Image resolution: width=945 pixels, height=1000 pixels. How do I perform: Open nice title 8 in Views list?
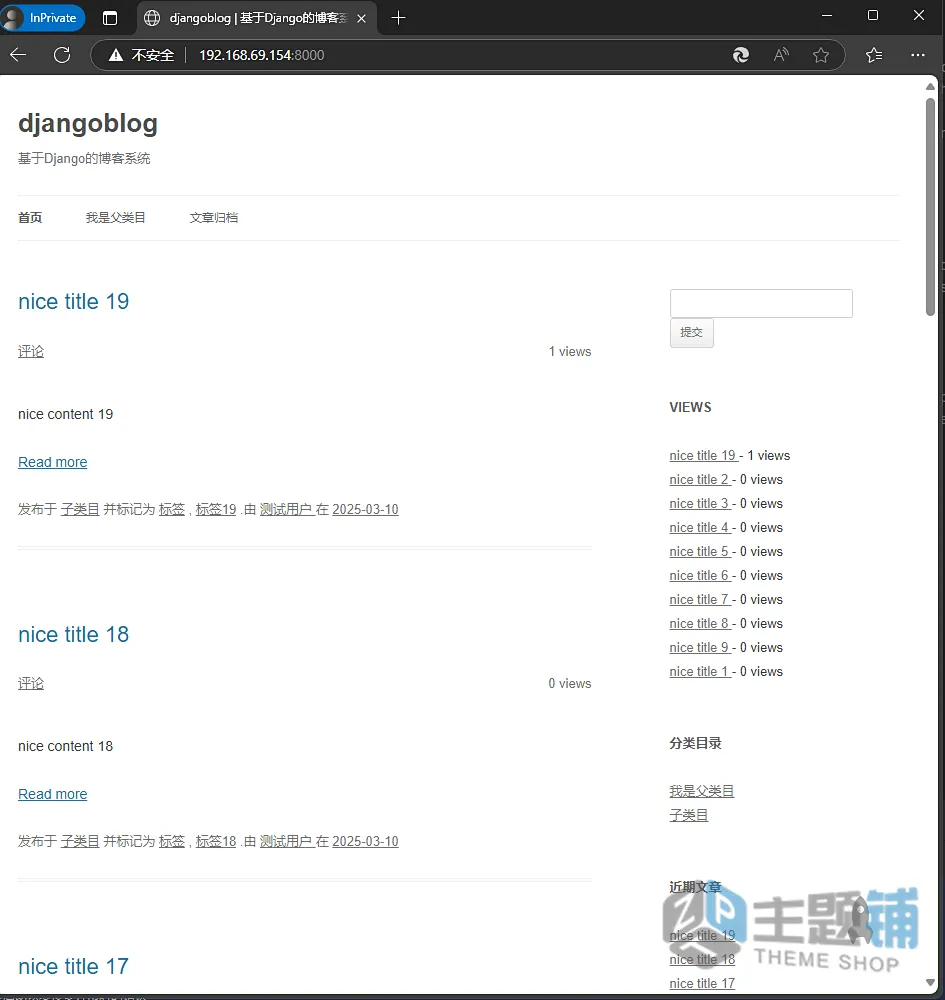click(x=699, y=624)
